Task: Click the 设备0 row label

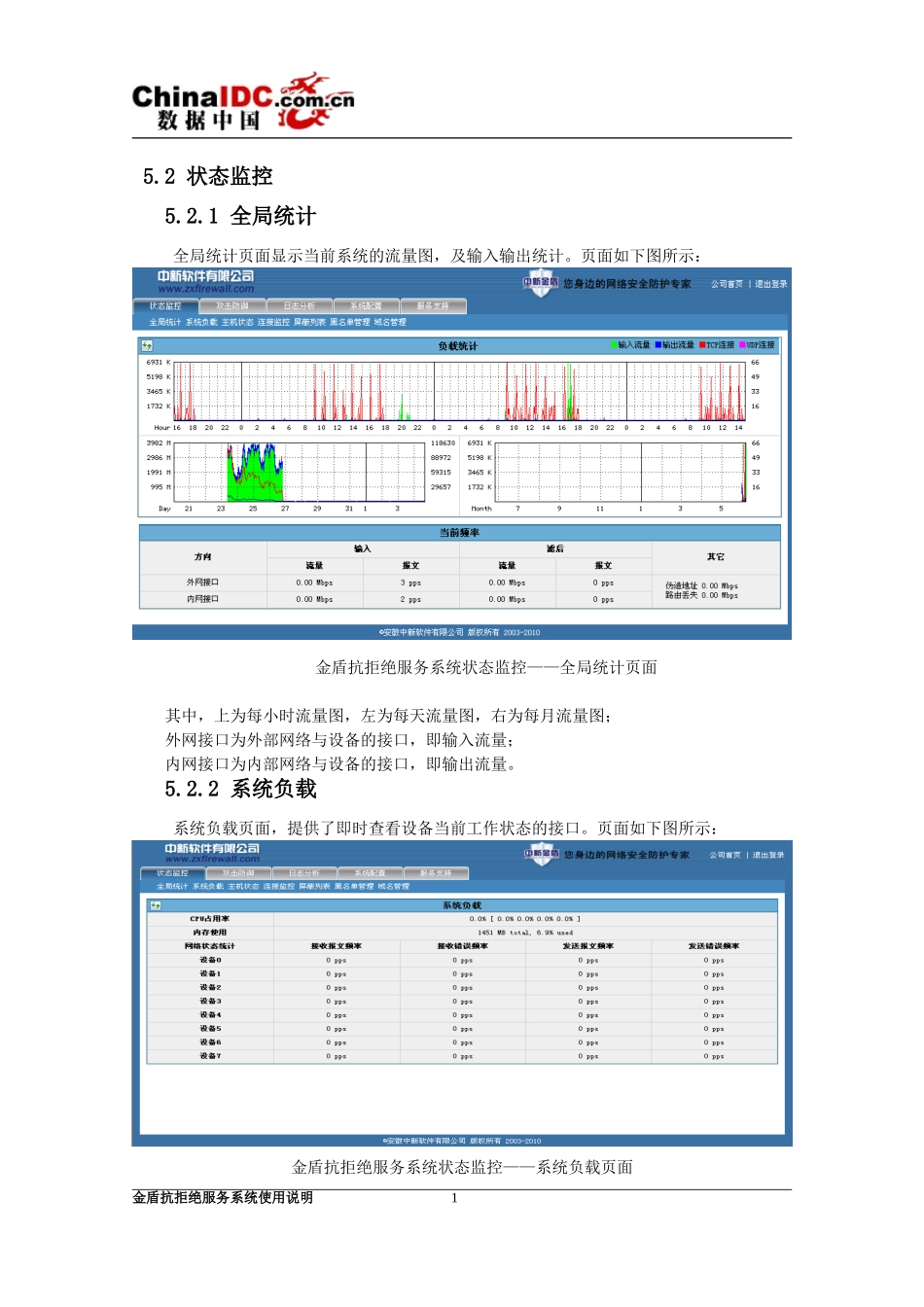Action: click(x=210, y=960)
